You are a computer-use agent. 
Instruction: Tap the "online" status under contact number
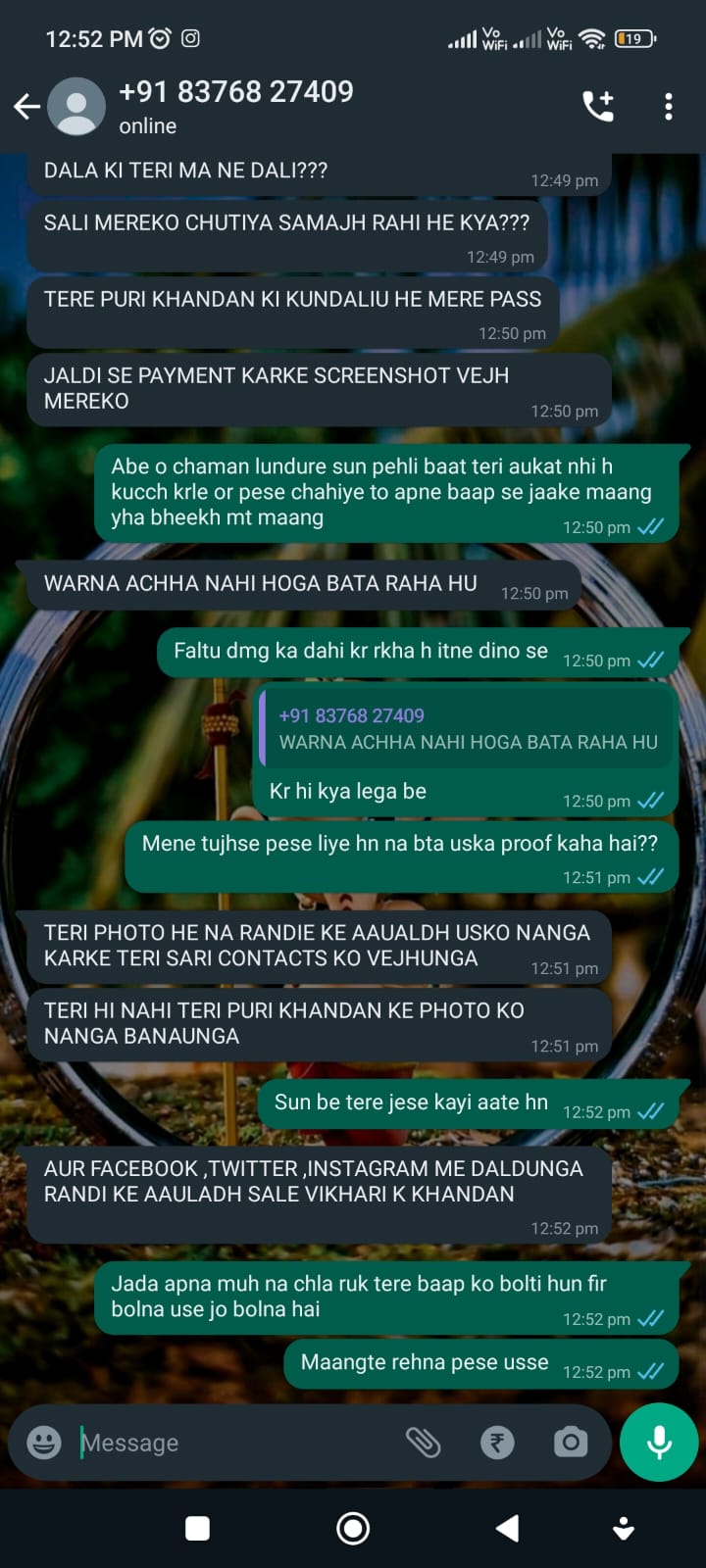coord(148,126)
